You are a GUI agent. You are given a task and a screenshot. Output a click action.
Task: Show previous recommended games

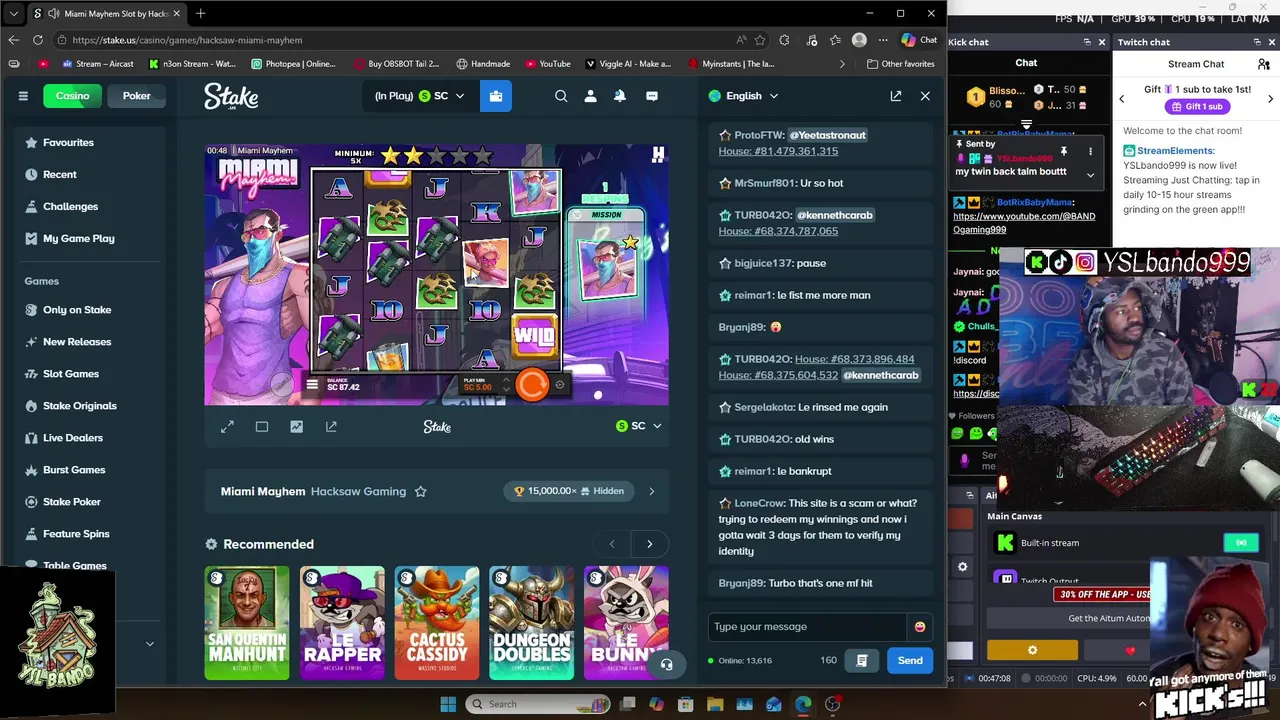612,544
